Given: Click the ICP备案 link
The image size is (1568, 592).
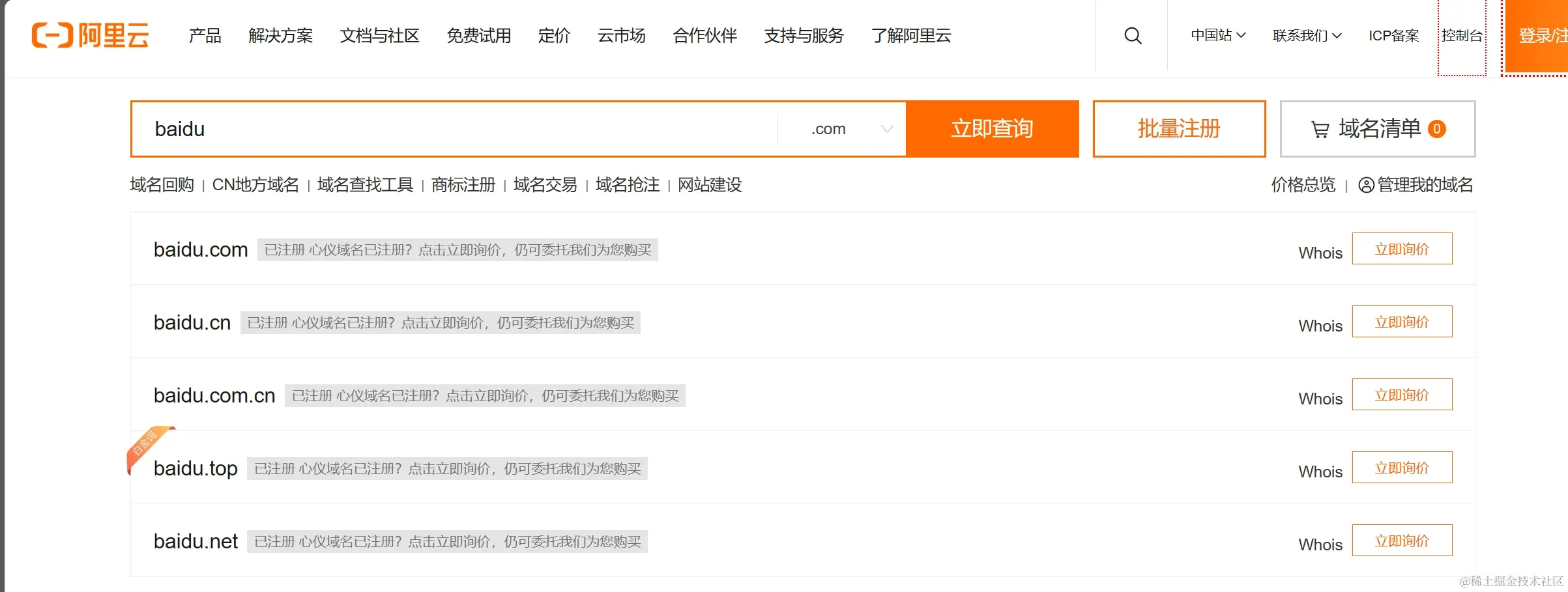Looking at the screenshot, I should click(x=1393, y=35).
